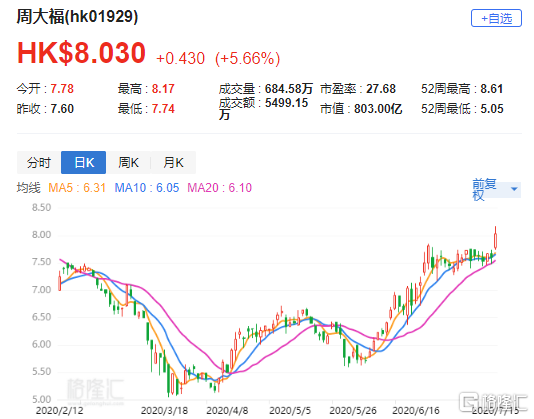
Task: Click the 2020/6/16 date label
Action: [416, 410]
